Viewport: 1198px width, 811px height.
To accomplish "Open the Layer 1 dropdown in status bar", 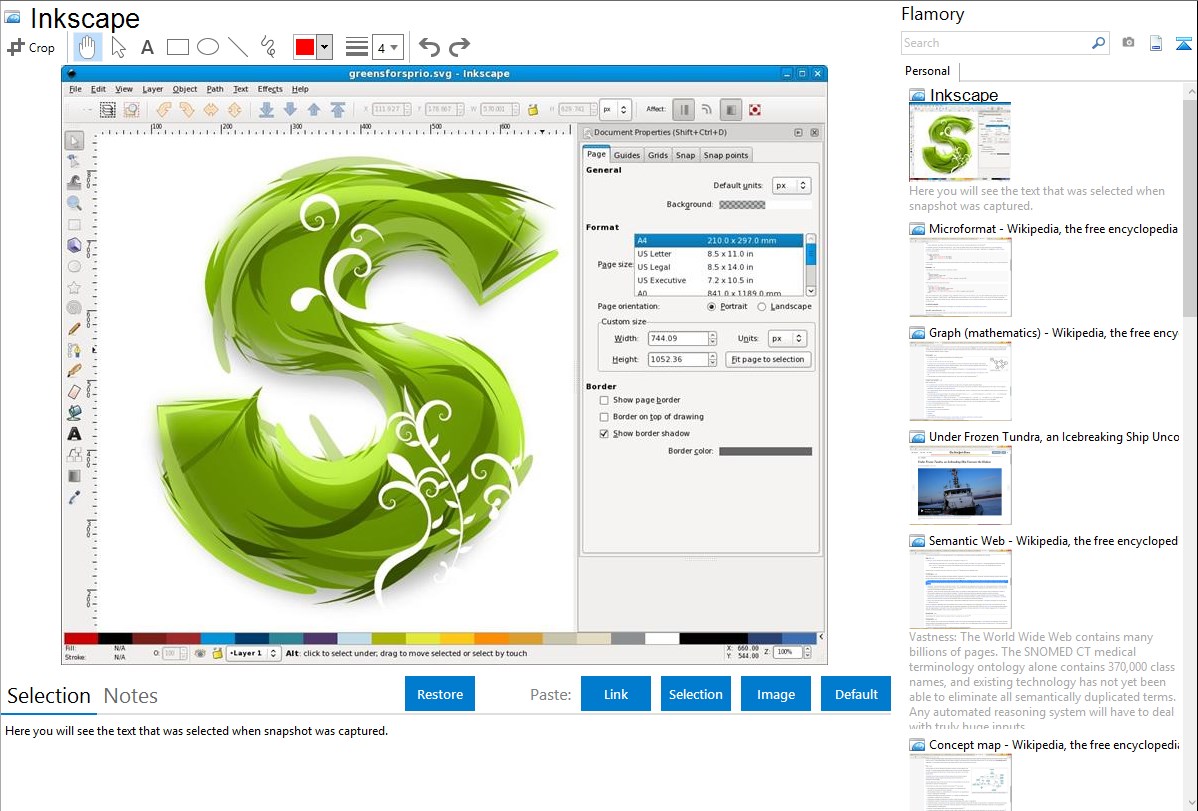I will 254,654.
